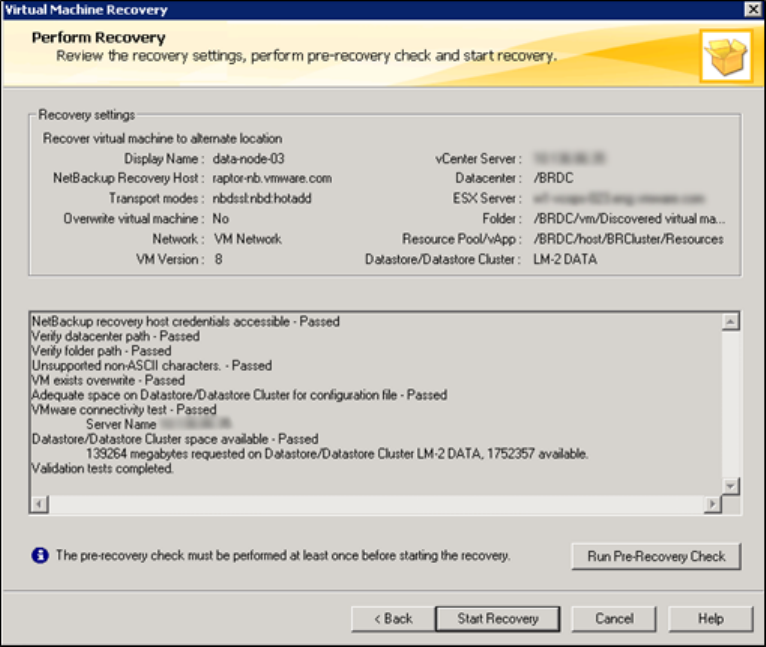The image size is (766, 647).
Task: Cancel the Virtual Machine Recovery wizard
Action: tap(614, 619)
